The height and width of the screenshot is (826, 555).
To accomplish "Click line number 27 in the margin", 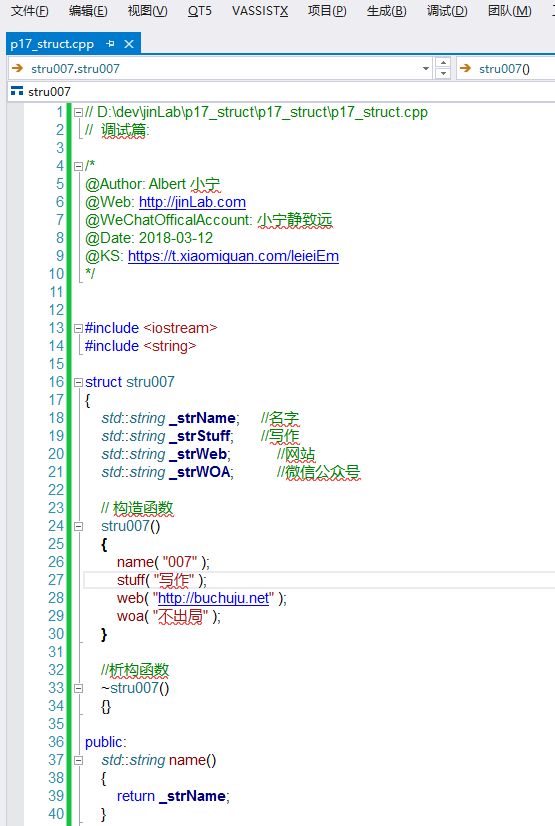I will 56,580.
